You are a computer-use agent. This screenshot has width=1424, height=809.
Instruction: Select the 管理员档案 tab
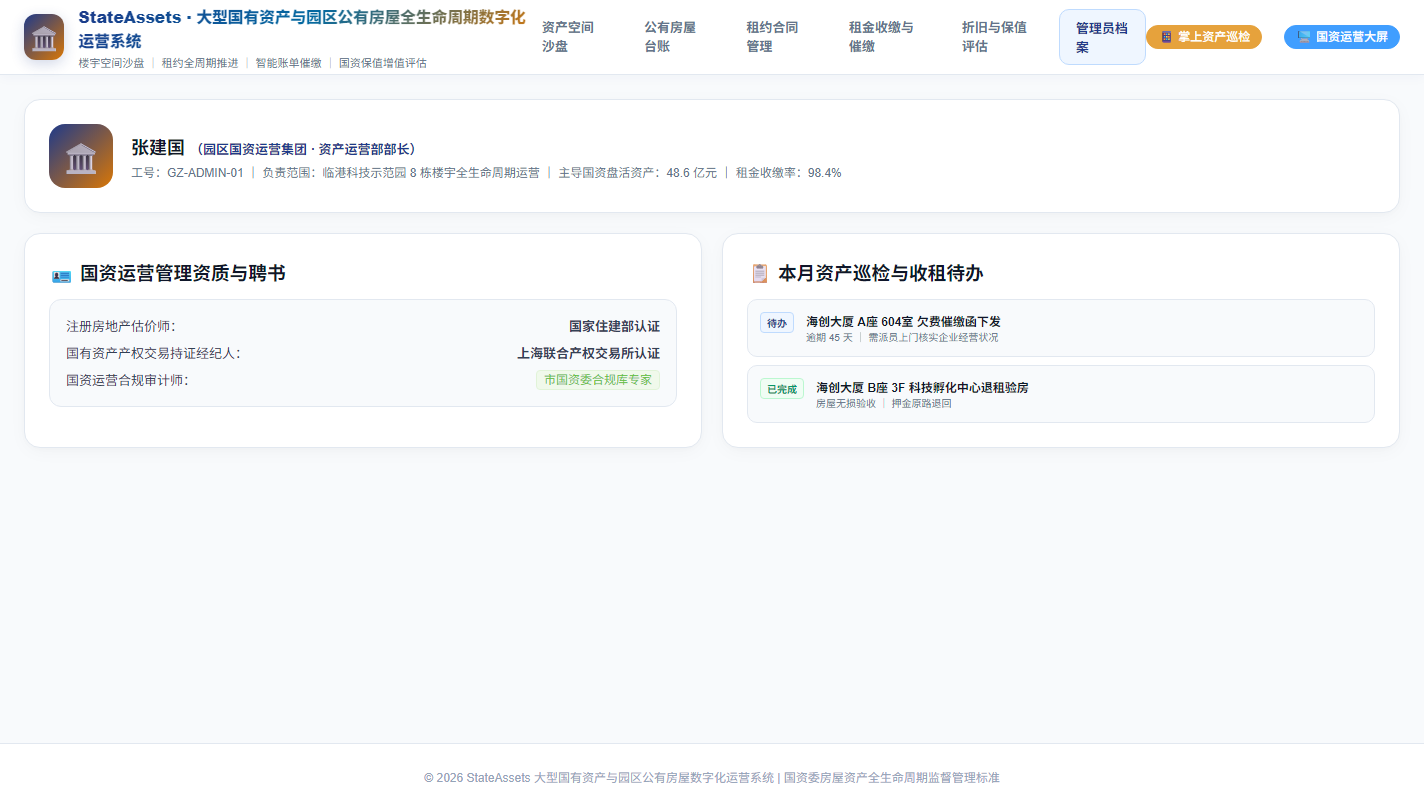1102,37
